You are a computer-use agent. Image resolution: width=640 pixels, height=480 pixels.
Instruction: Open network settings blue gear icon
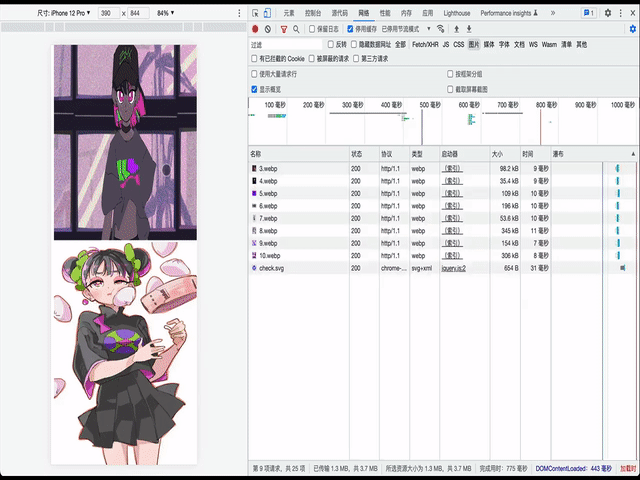click(633, 29)
